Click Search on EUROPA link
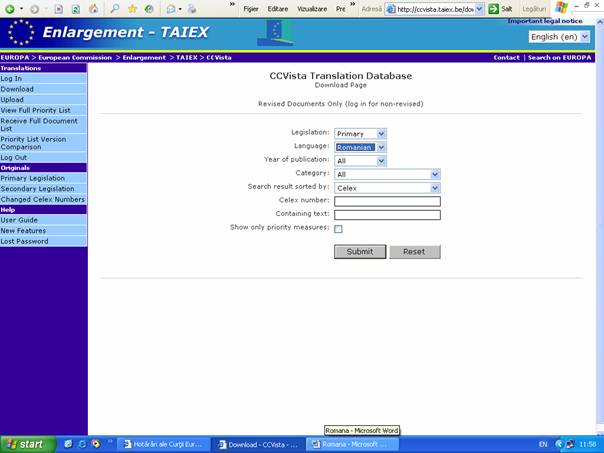The height and width of the screenshot is (453, 604). tap(559, 57)
